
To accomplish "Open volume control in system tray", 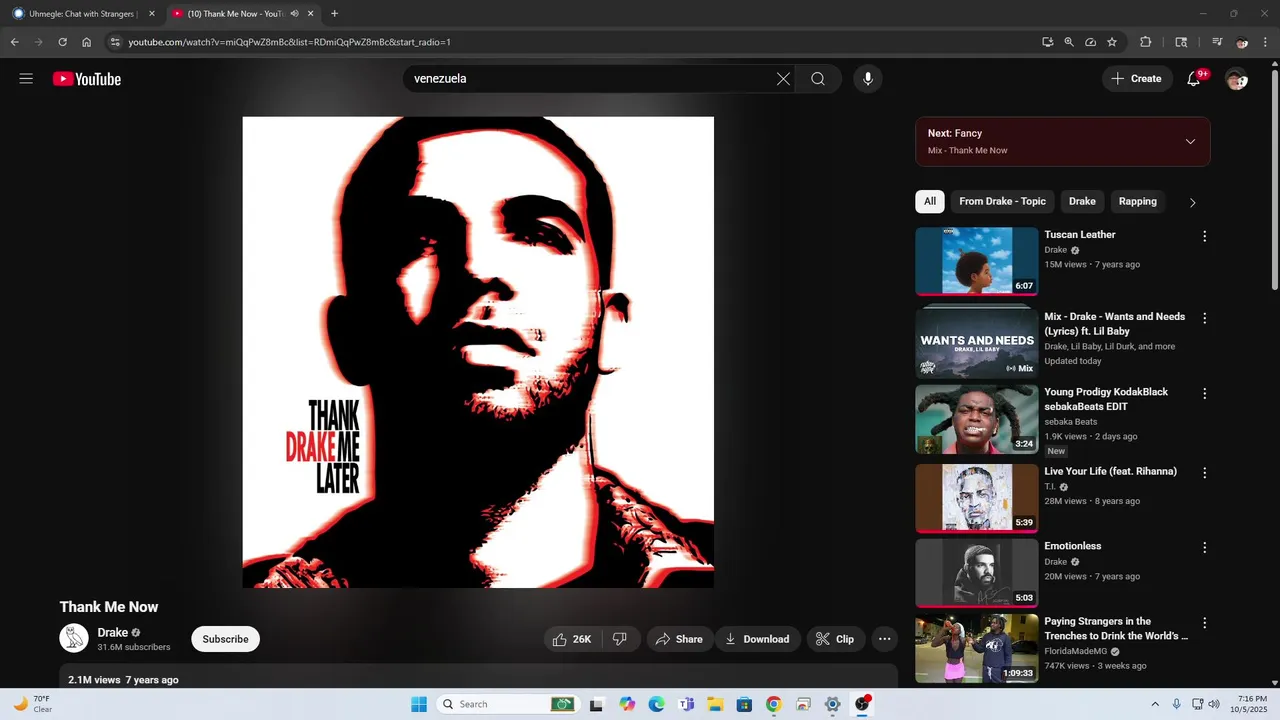I will click(1214, 704).
